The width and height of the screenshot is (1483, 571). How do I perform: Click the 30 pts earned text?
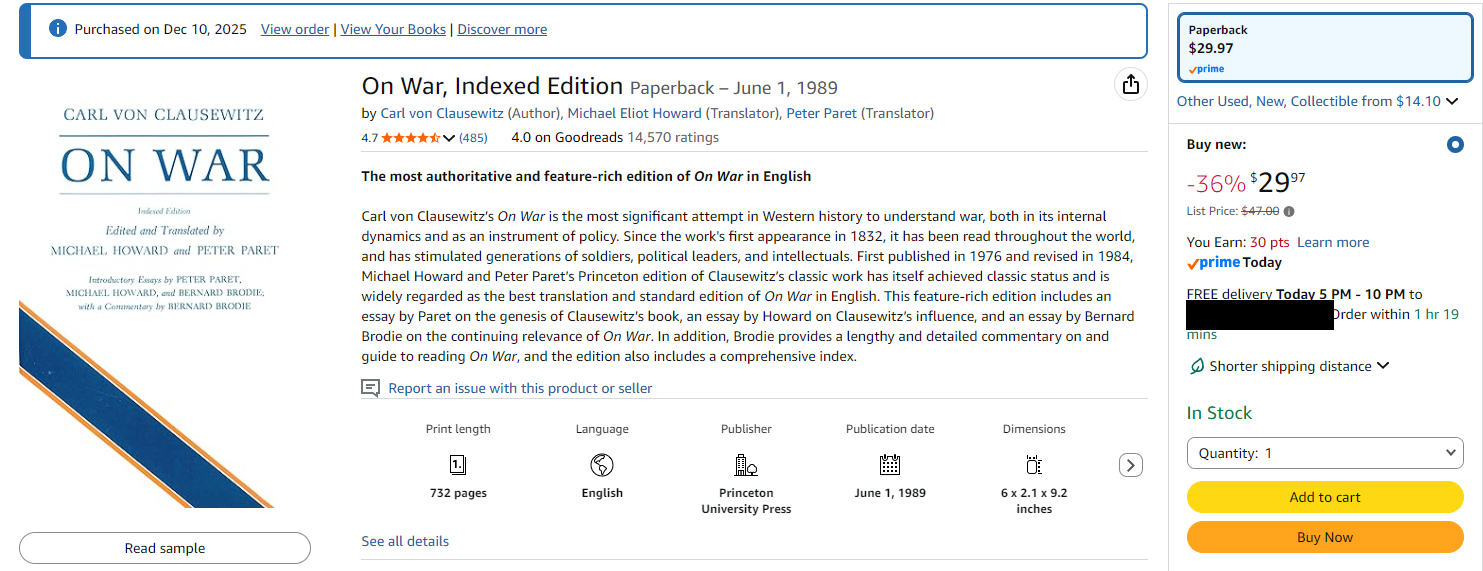tap(1270, 242)
